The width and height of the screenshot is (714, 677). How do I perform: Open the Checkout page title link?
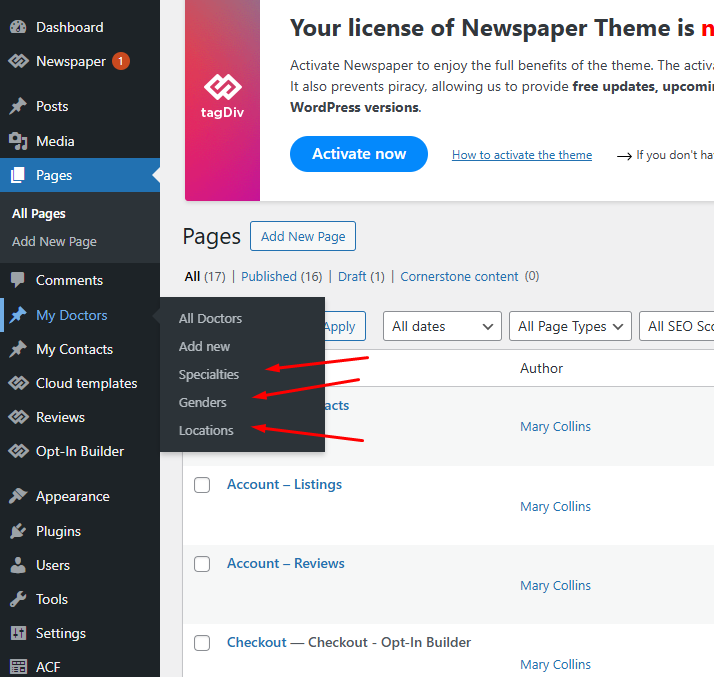click(257, 642)
